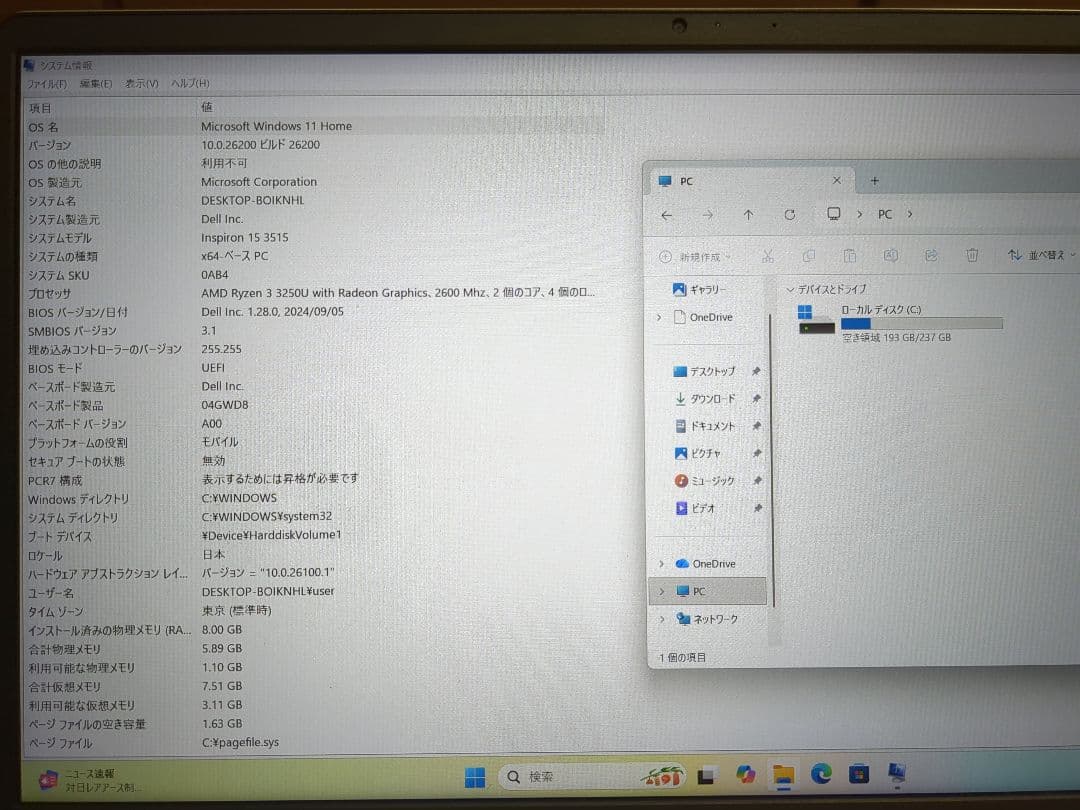Expand the ネットワーク tree node

click(x=662, y=619)
